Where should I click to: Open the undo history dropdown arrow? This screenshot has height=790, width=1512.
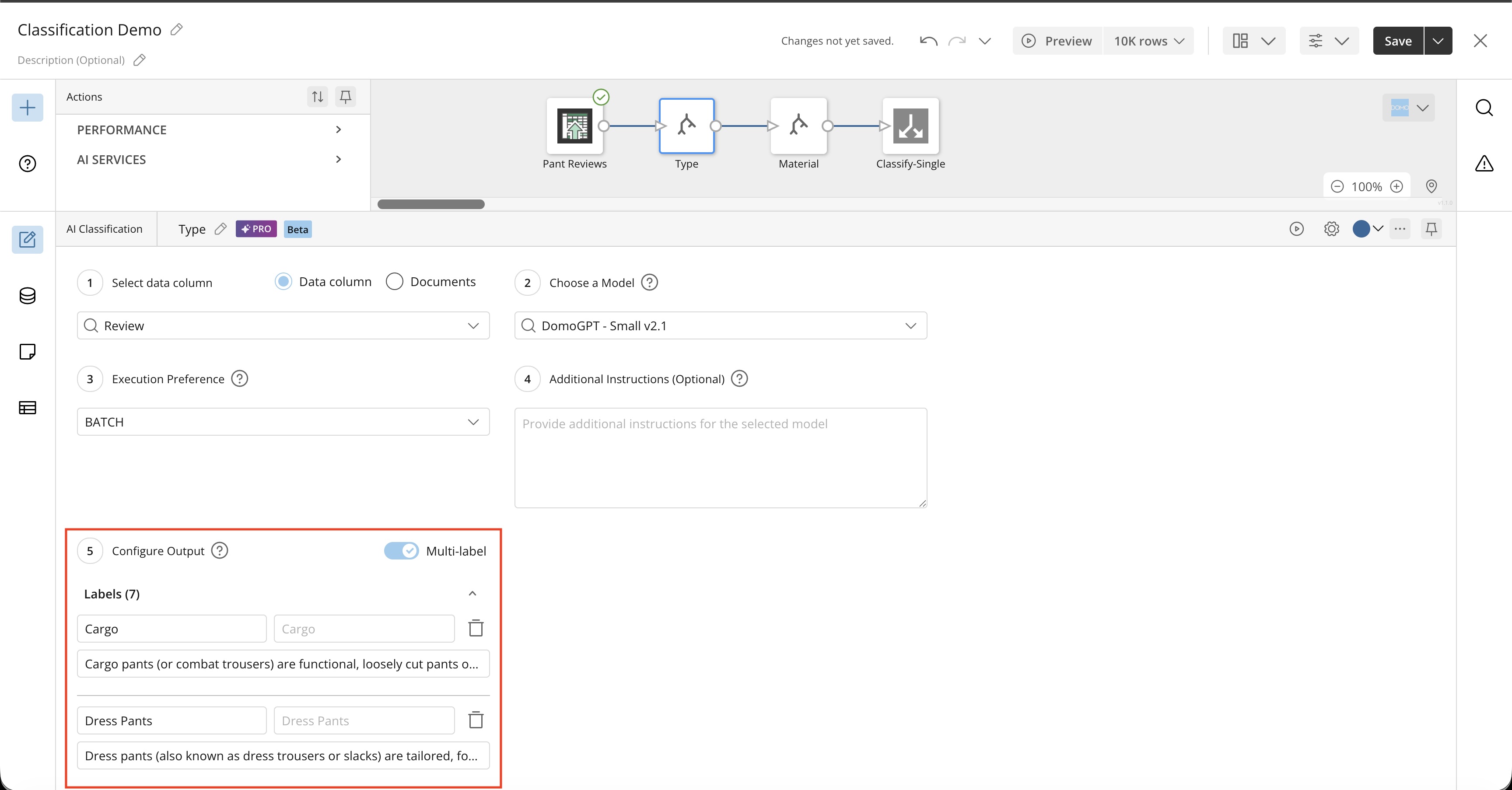point(985,41)
